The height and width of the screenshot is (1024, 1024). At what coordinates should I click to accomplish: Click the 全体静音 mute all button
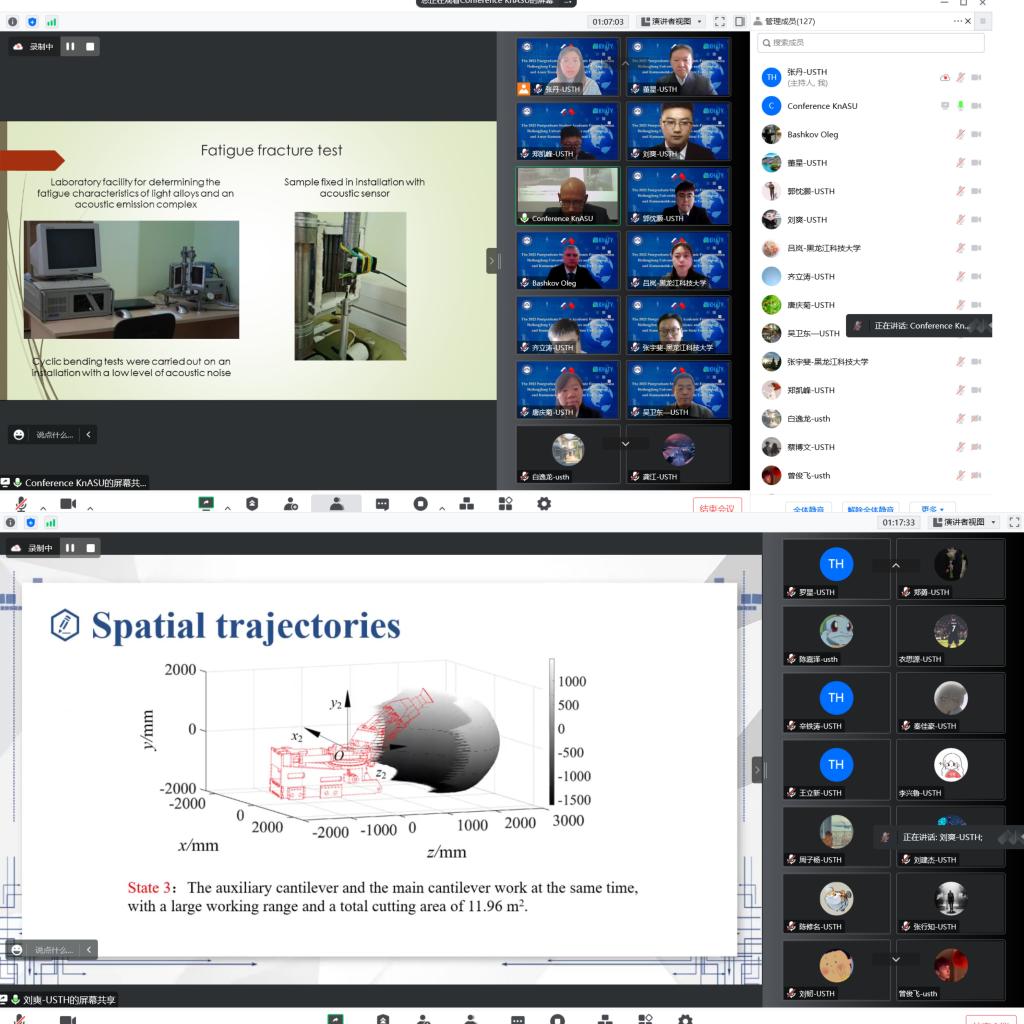tap(810, 508)
